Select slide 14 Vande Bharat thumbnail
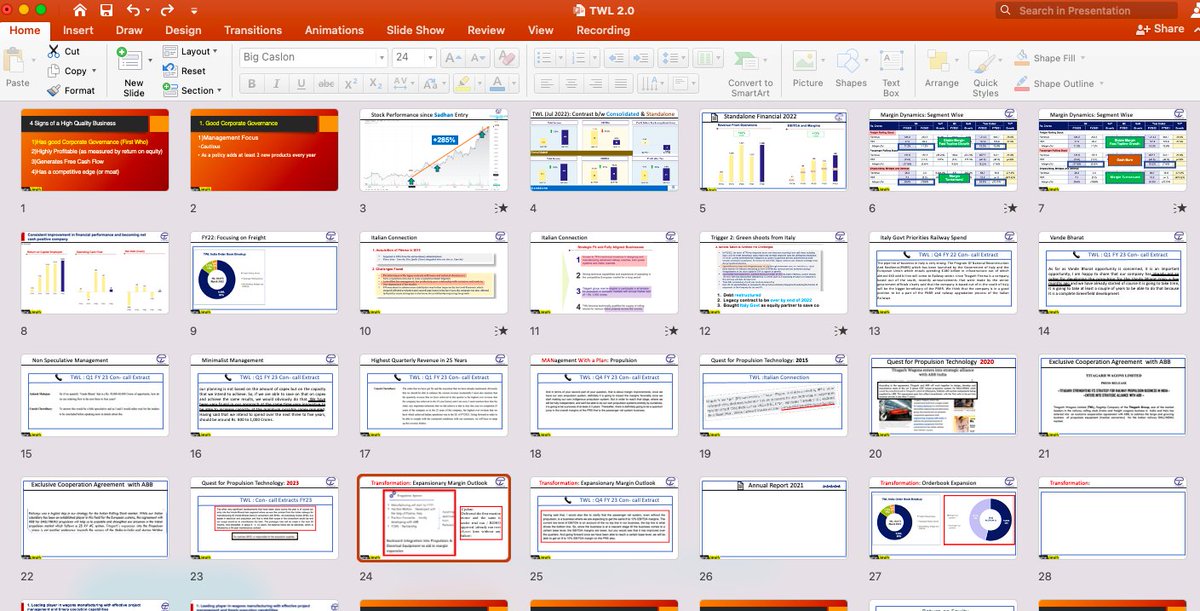Viewport: 1200px width, 611px height. click(x=1111, y=274)
